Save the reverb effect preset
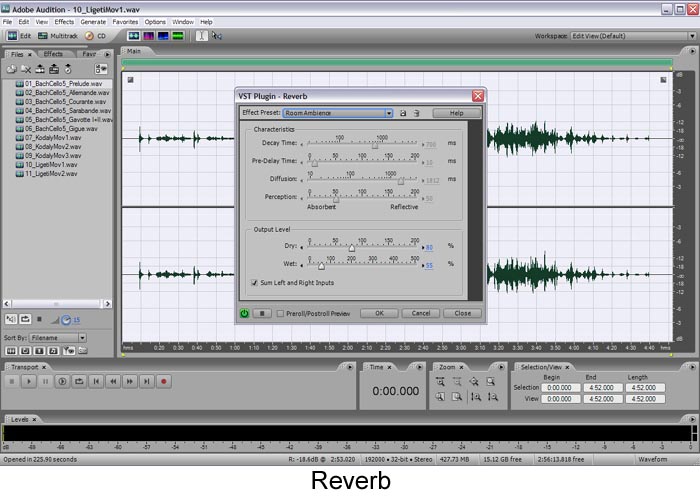700x496 pixels. click(403, 113)
